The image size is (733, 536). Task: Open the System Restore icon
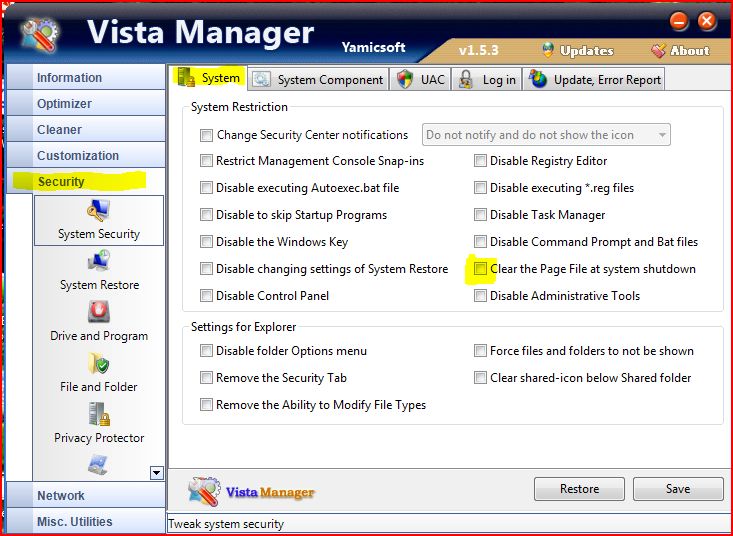[98, 263]
